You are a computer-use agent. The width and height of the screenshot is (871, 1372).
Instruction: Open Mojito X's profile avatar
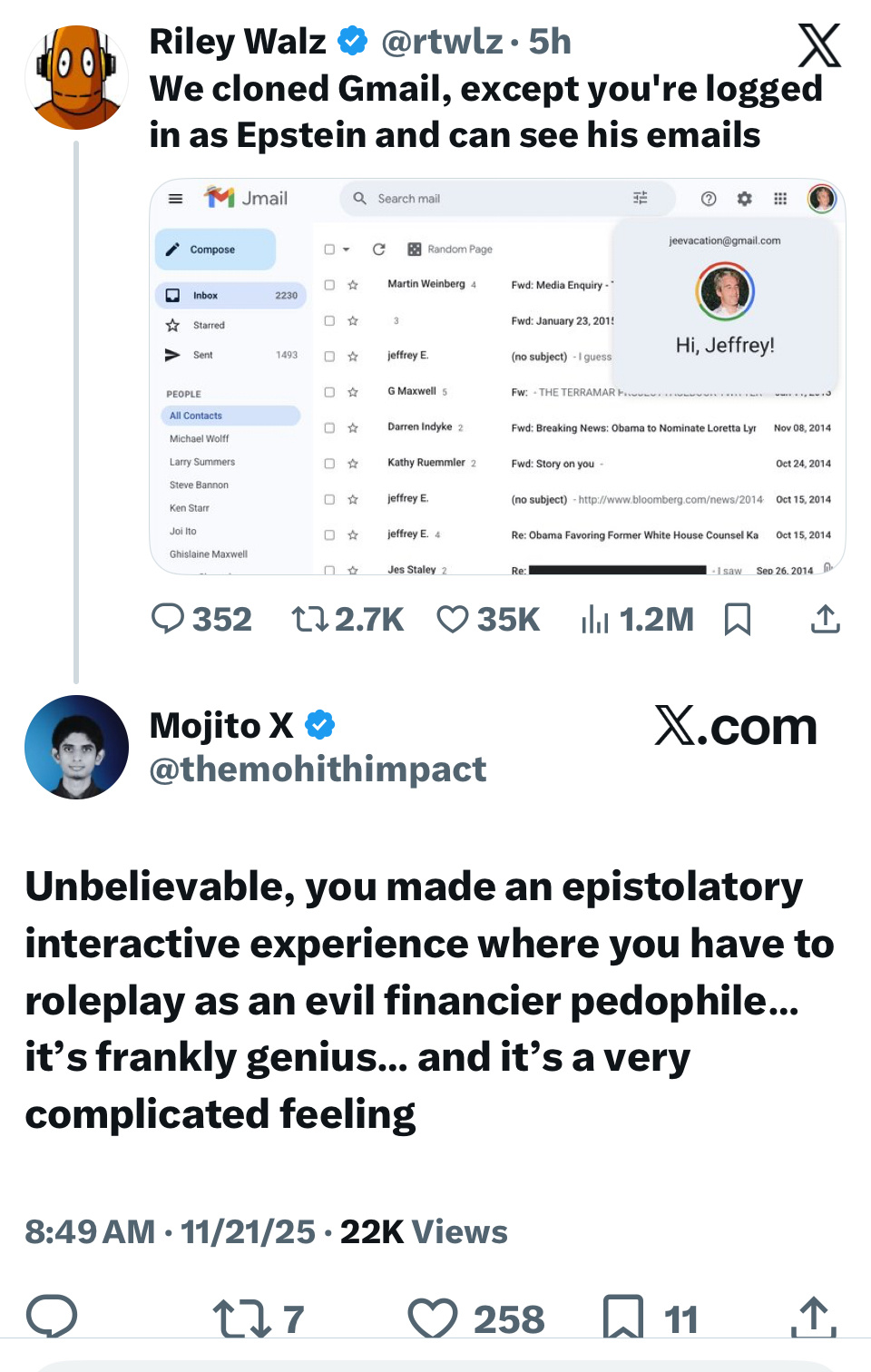(x=76, y=747)
